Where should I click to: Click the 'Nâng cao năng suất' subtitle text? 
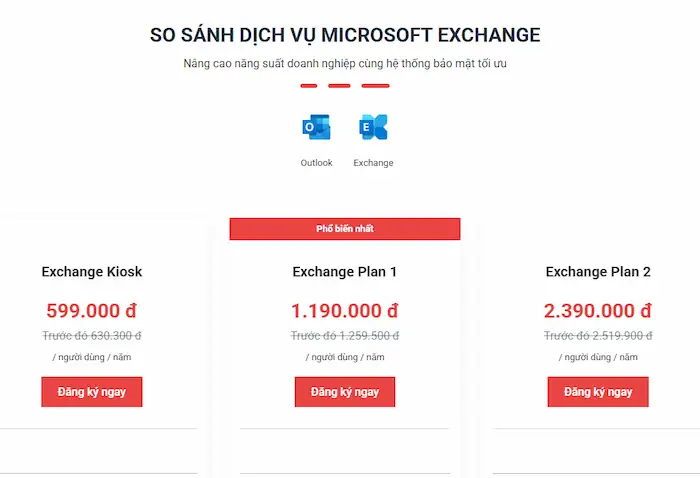coord(345,64)
